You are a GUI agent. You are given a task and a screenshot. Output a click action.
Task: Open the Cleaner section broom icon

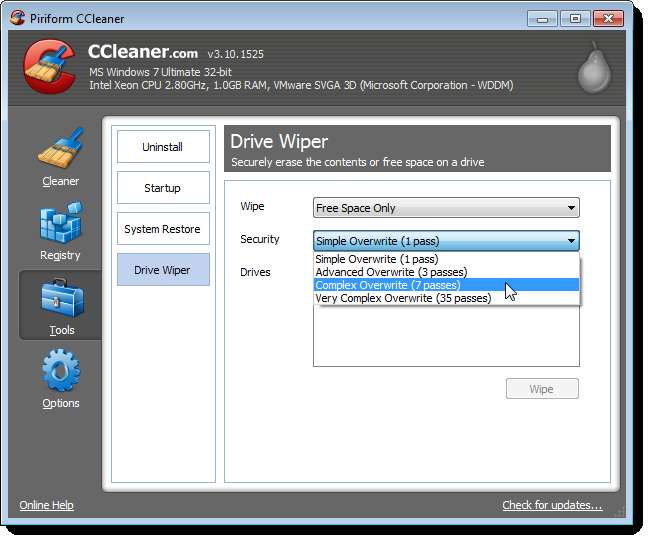60,150
